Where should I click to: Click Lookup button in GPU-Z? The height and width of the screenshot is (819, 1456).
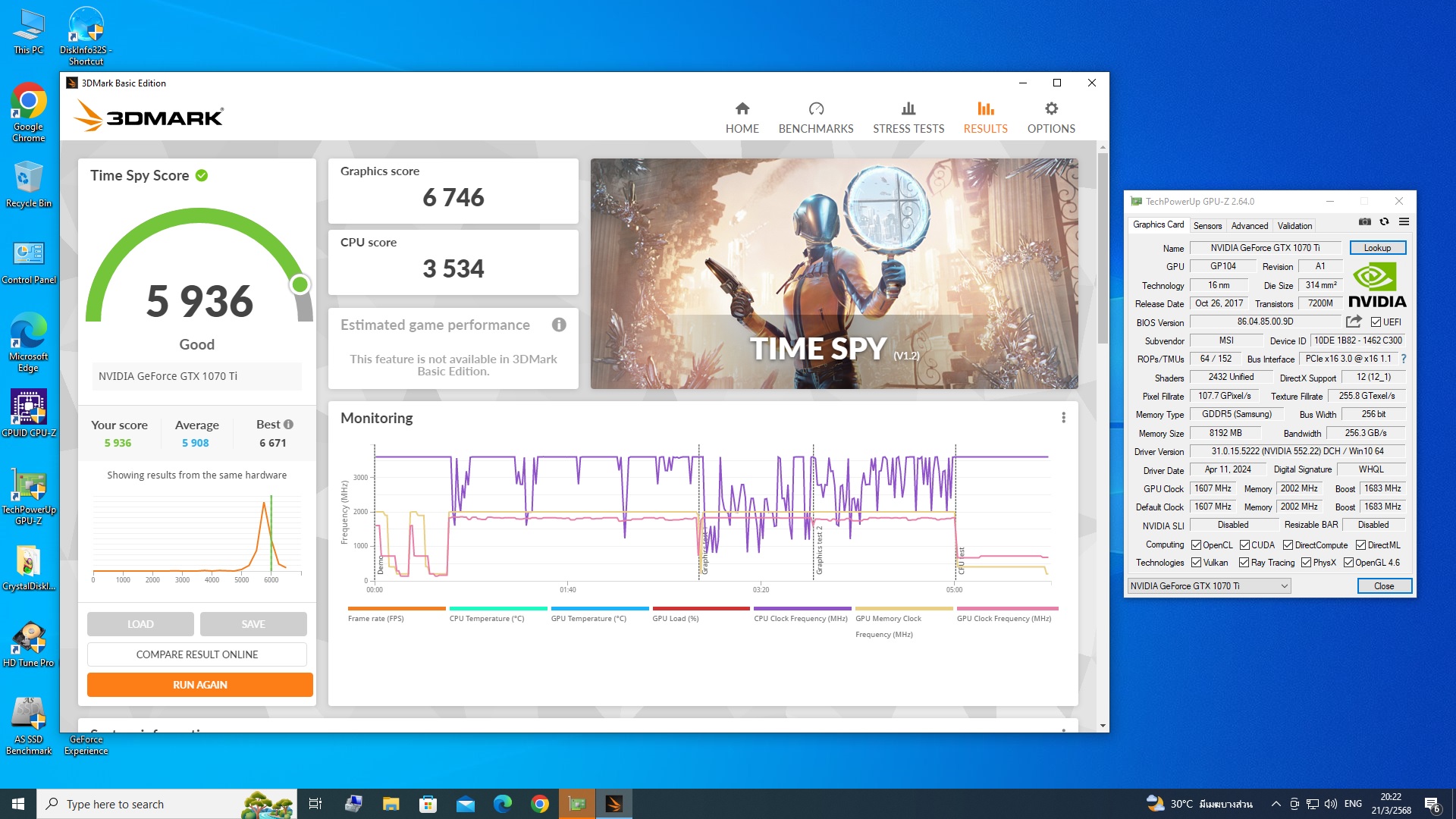coord(1377,248)
